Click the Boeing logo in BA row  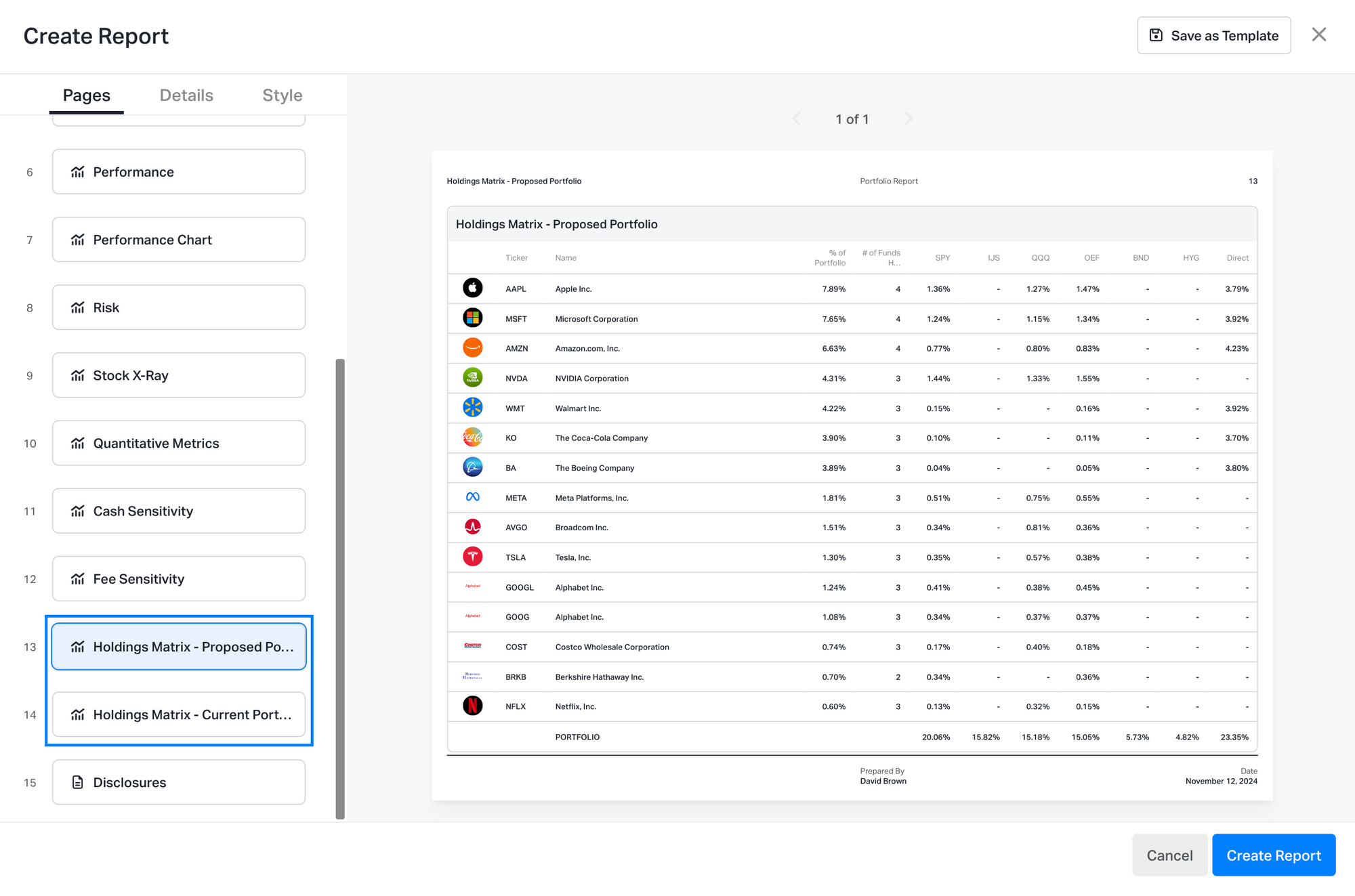[x=473, y=467]
